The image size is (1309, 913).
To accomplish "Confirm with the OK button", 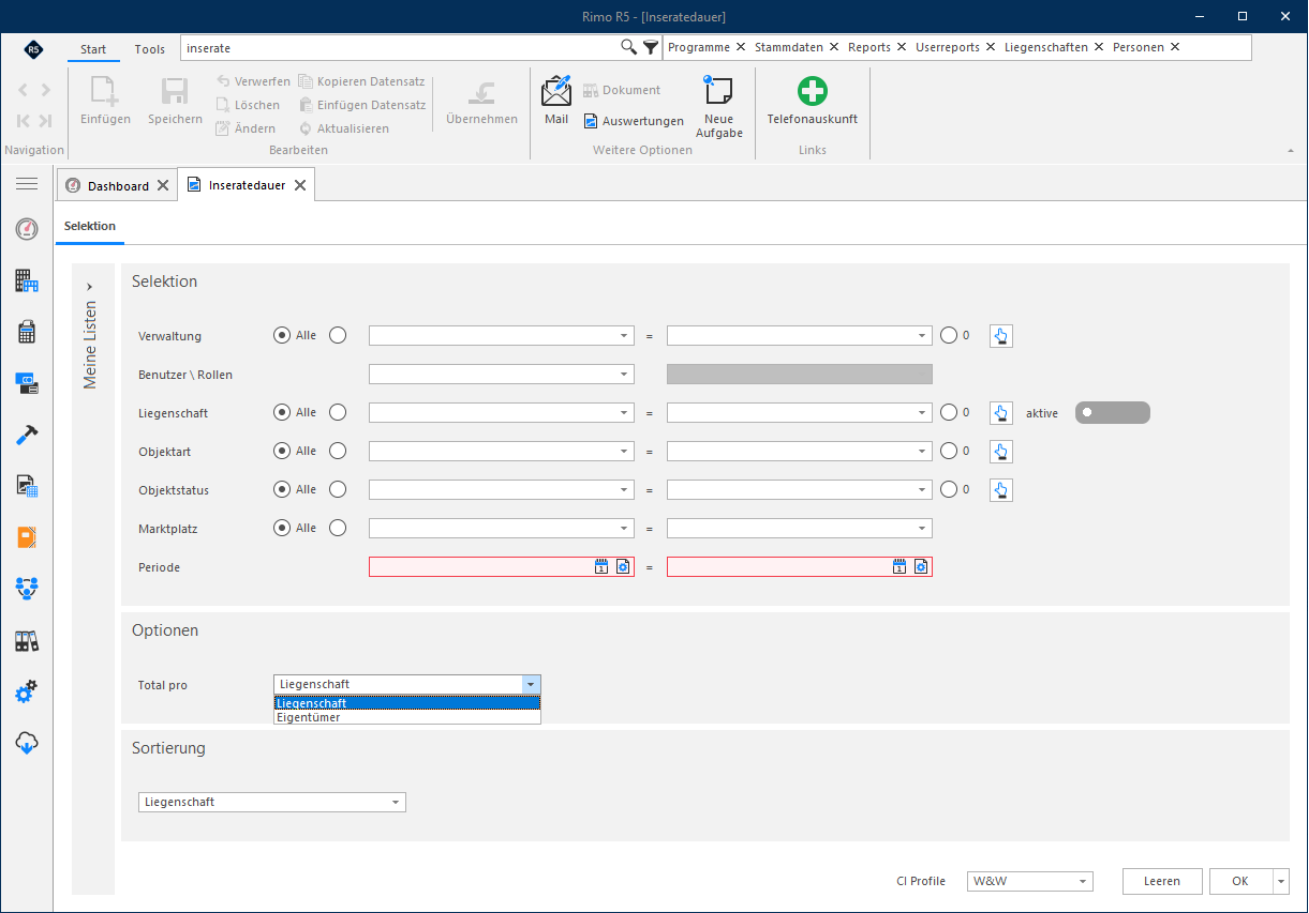I will [x=1240, y=881].
